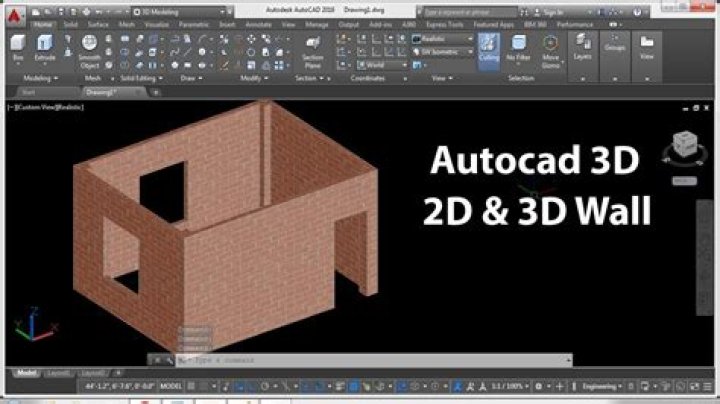This screenshot has width=720, height=404.
Task: Click the No Filter selection icon
Action: (x=517, y=46)
